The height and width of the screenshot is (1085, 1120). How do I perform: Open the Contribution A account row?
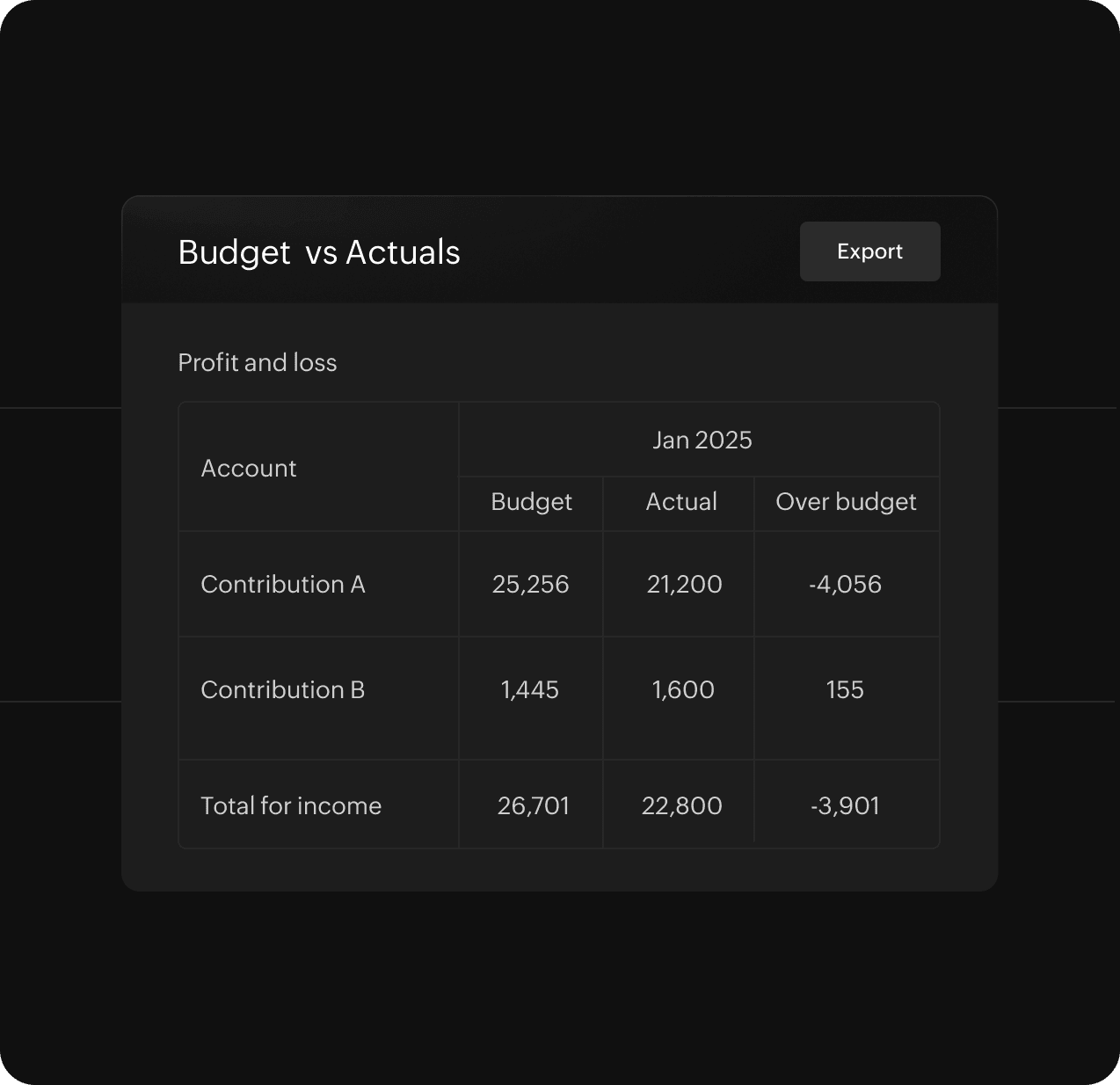(283, 585)
